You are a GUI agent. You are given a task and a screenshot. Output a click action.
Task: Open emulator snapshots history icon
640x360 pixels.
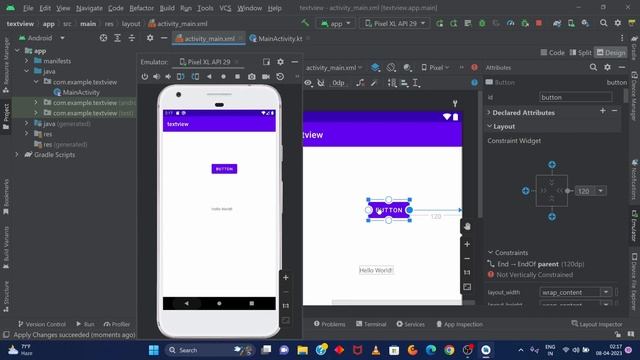tap(280, 77)
